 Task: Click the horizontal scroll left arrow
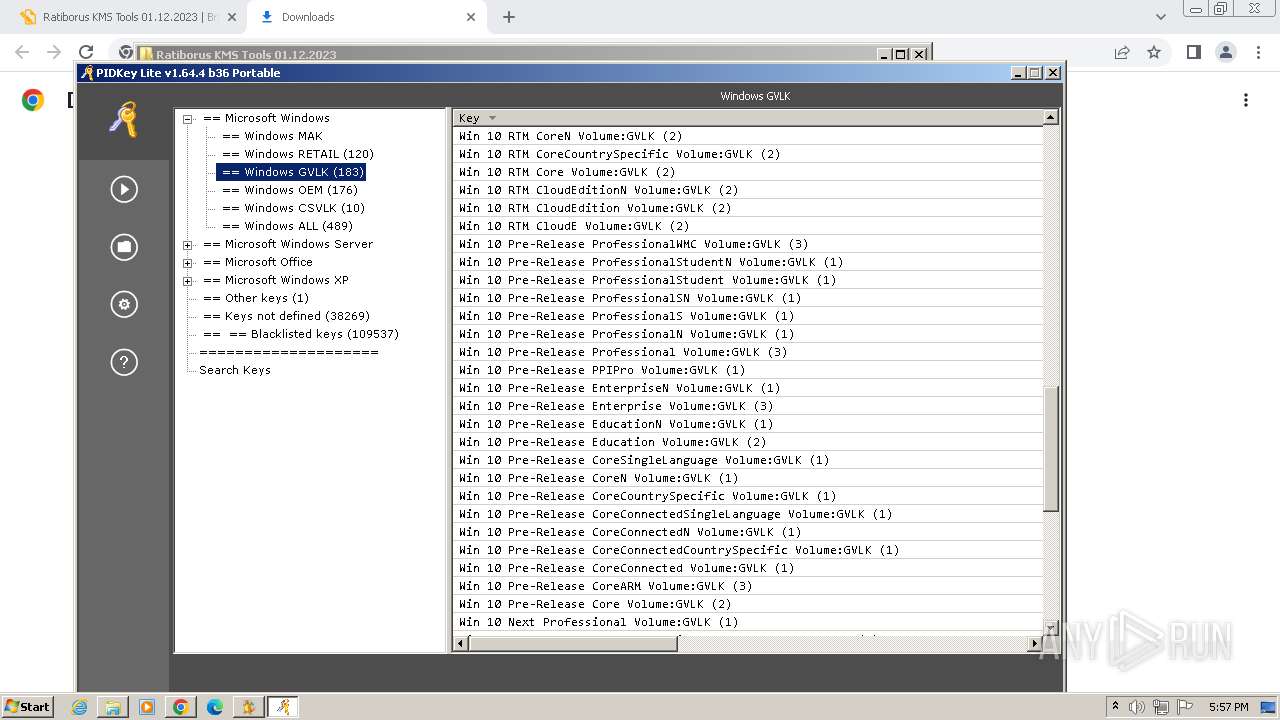pyautogui.click(x=461, y=643)
